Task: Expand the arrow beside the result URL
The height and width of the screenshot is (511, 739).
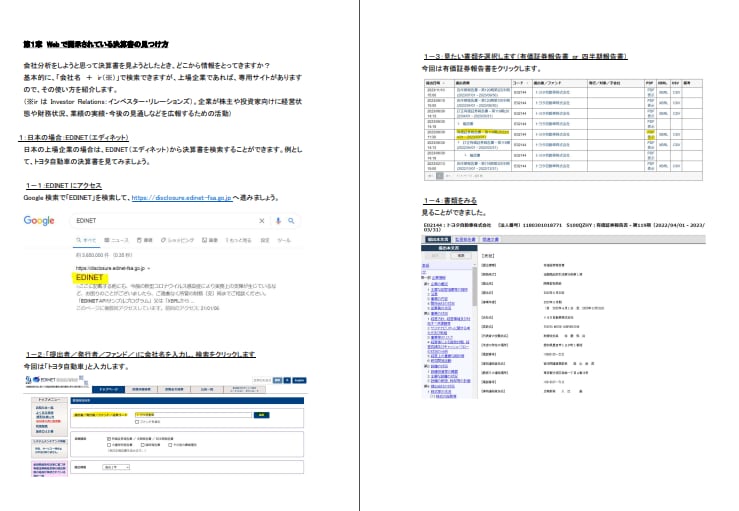Action: [x=149, y=268]
